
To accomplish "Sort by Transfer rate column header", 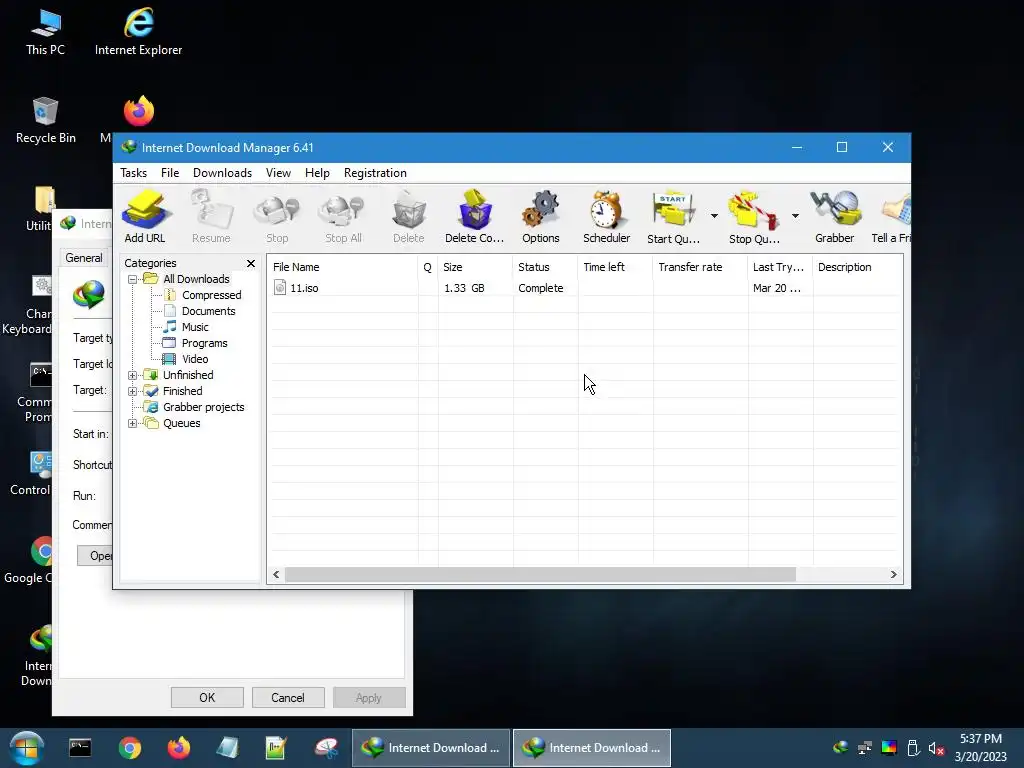I will tap(700, 267).
